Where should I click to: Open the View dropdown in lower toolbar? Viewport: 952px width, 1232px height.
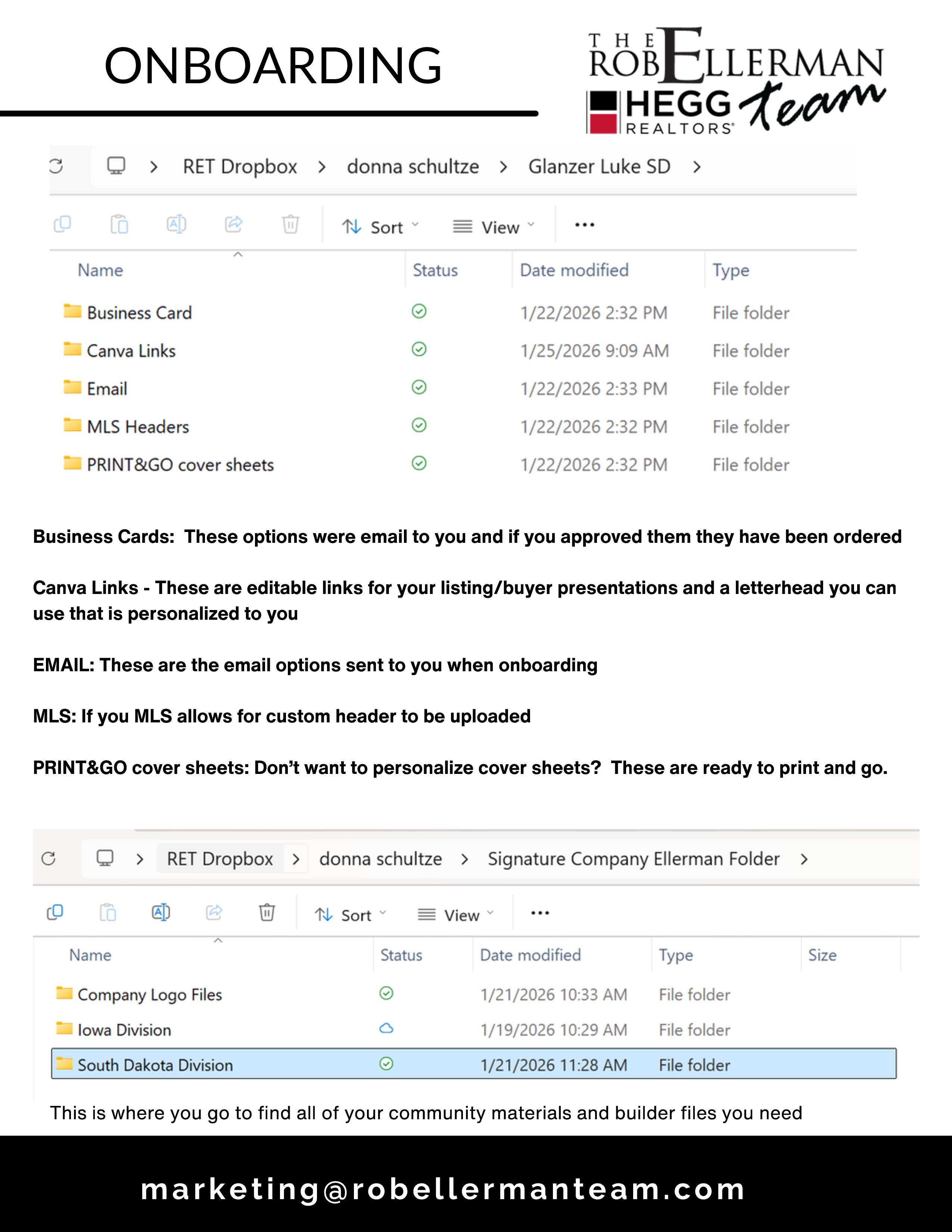[x=455, y=915]
